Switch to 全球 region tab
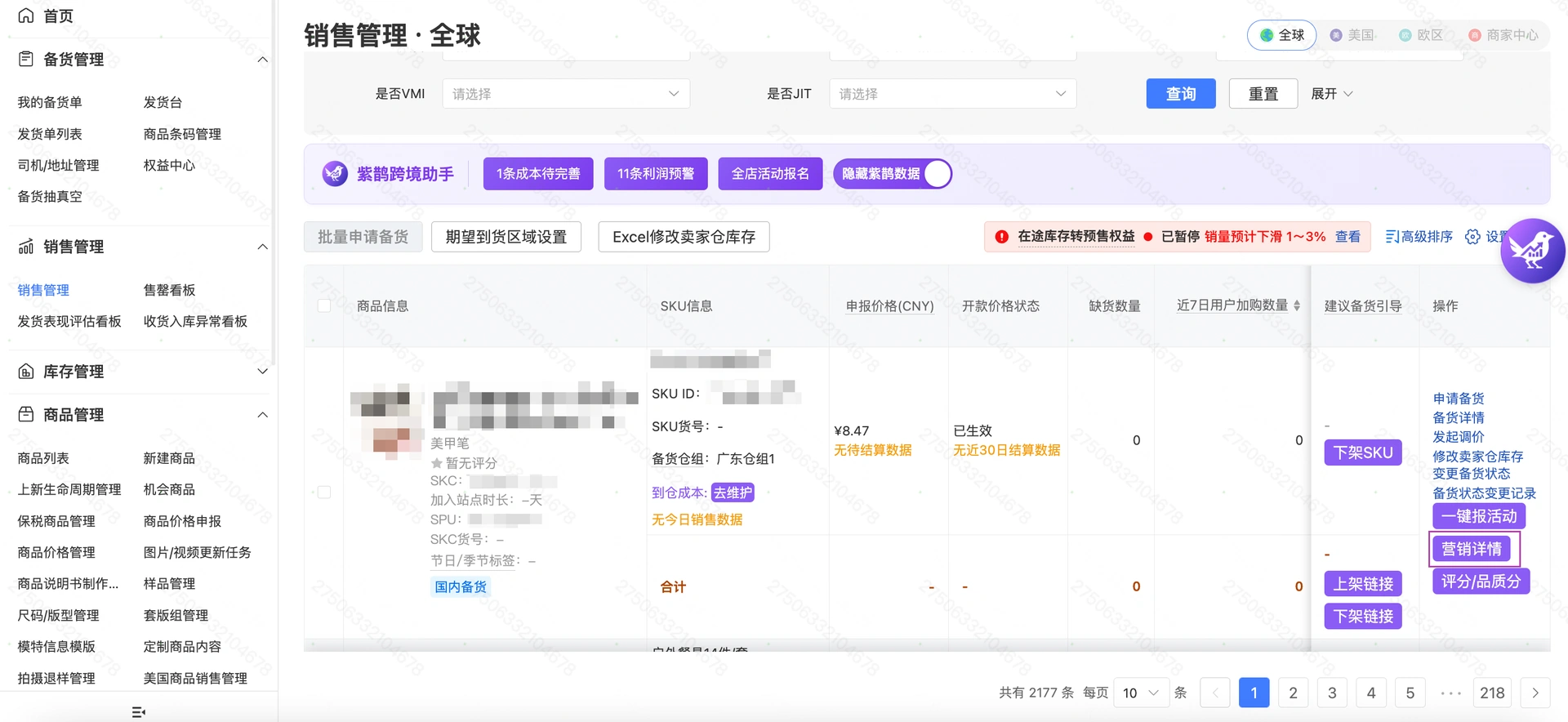This screenshot has height=722, width=1568. [1281, 35]
